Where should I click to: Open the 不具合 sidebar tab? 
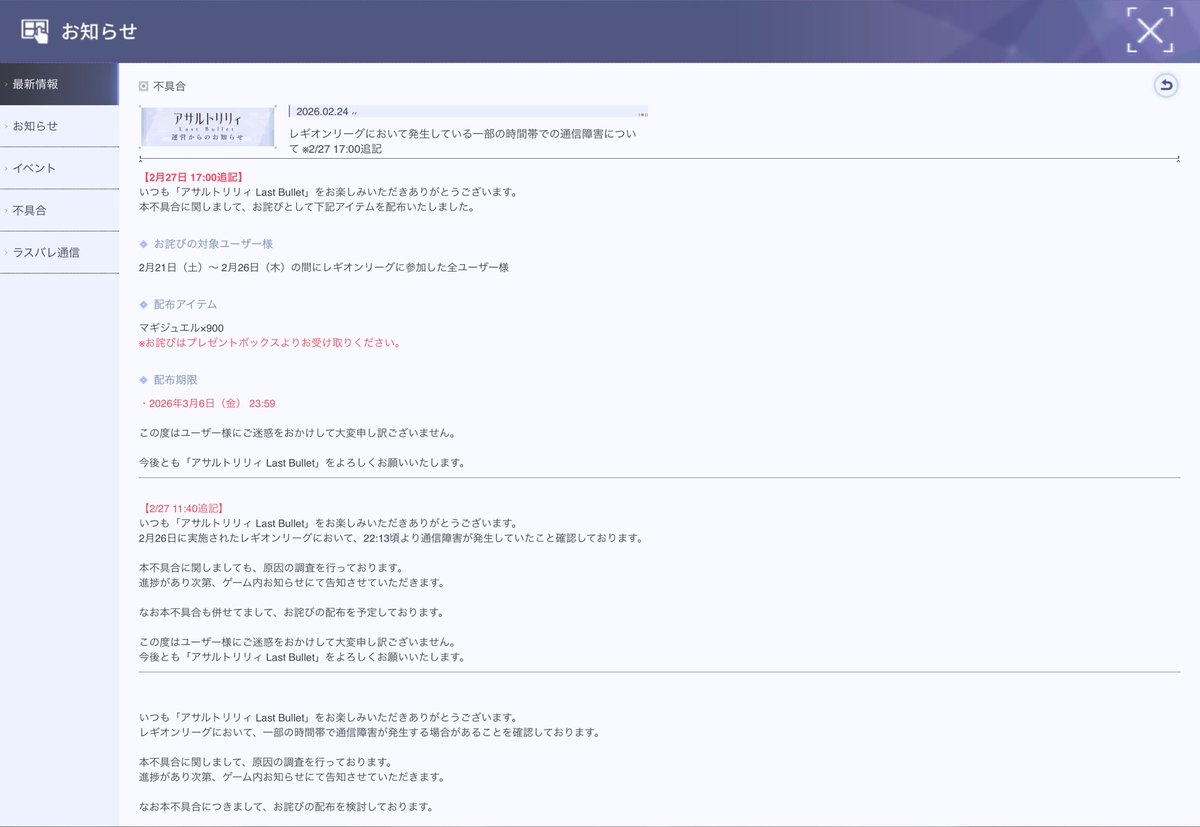click(59, 210)
